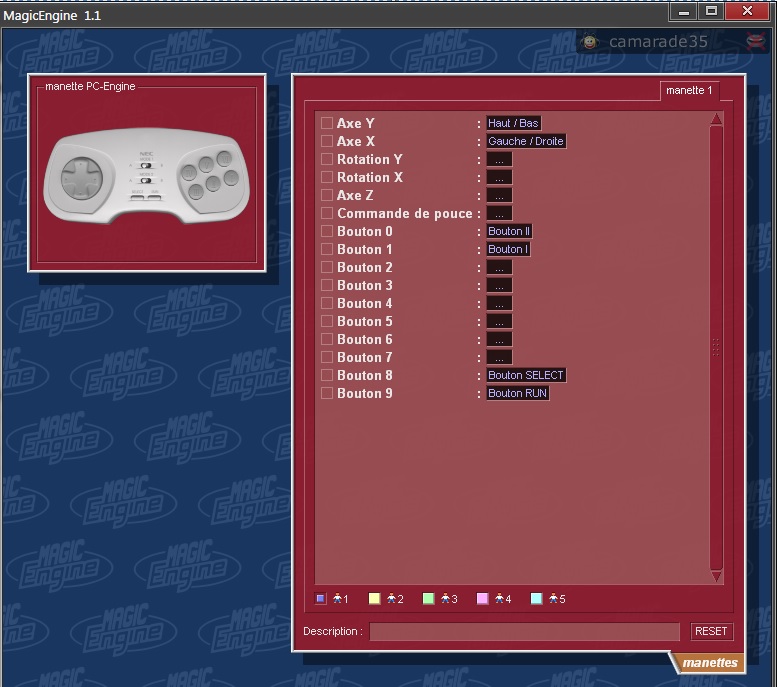Tick the Axe X checkbox
Screen dimensions: 777x687
point(327,141)
